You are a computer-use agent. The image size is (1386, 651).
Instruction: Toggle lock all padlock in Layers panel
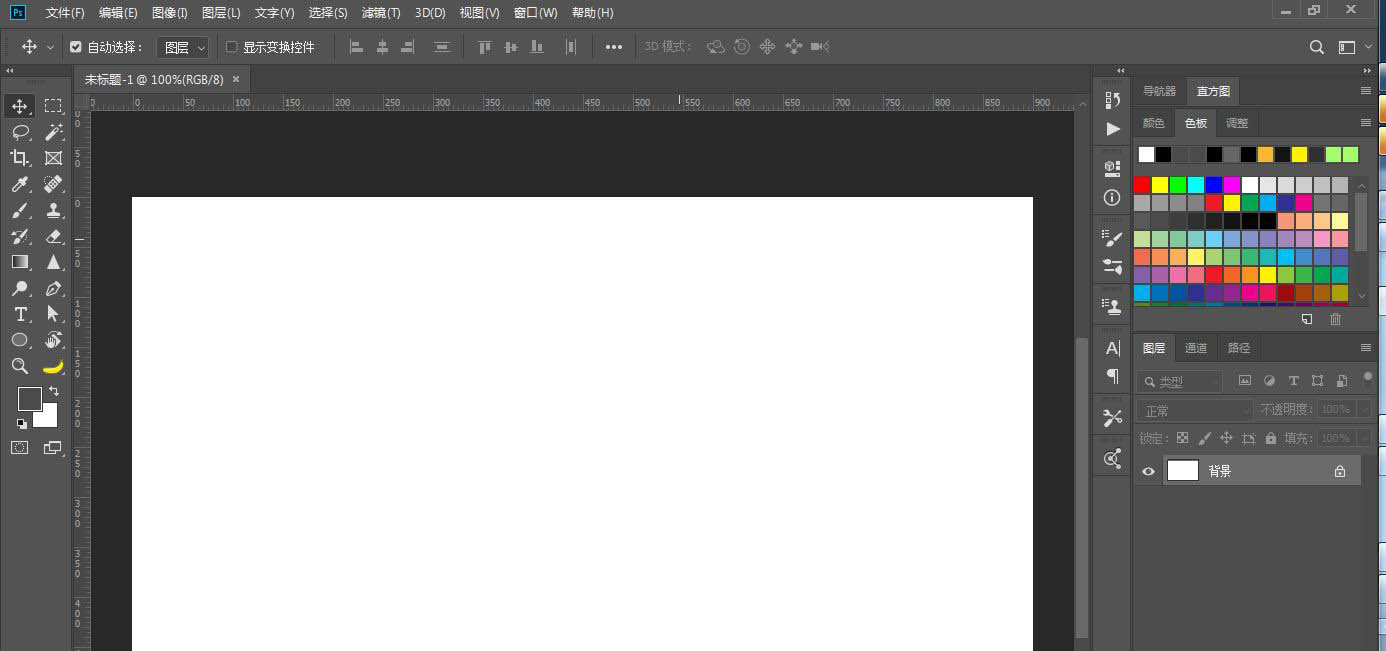[1270, 438]
